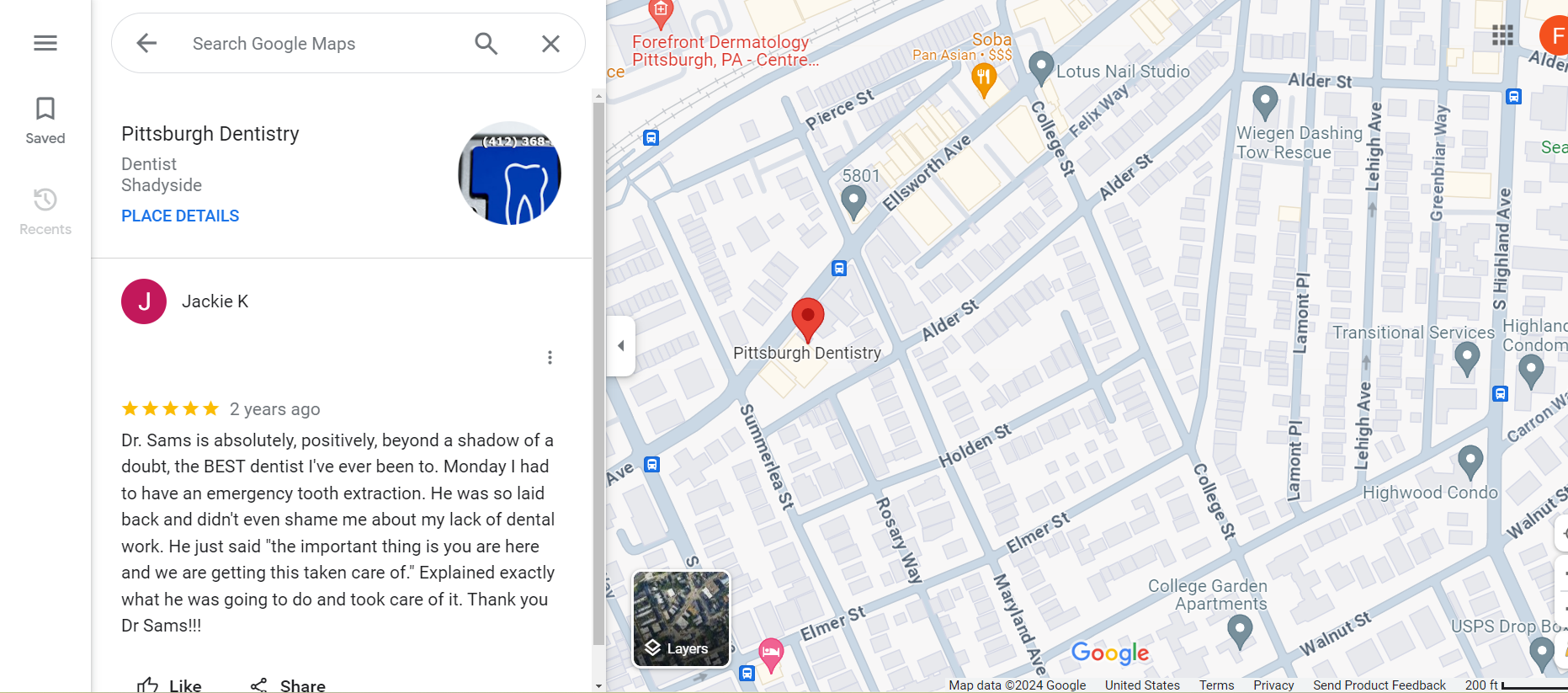Open the Privacy link
The image size is (1568, 693).
point(1273,685)
